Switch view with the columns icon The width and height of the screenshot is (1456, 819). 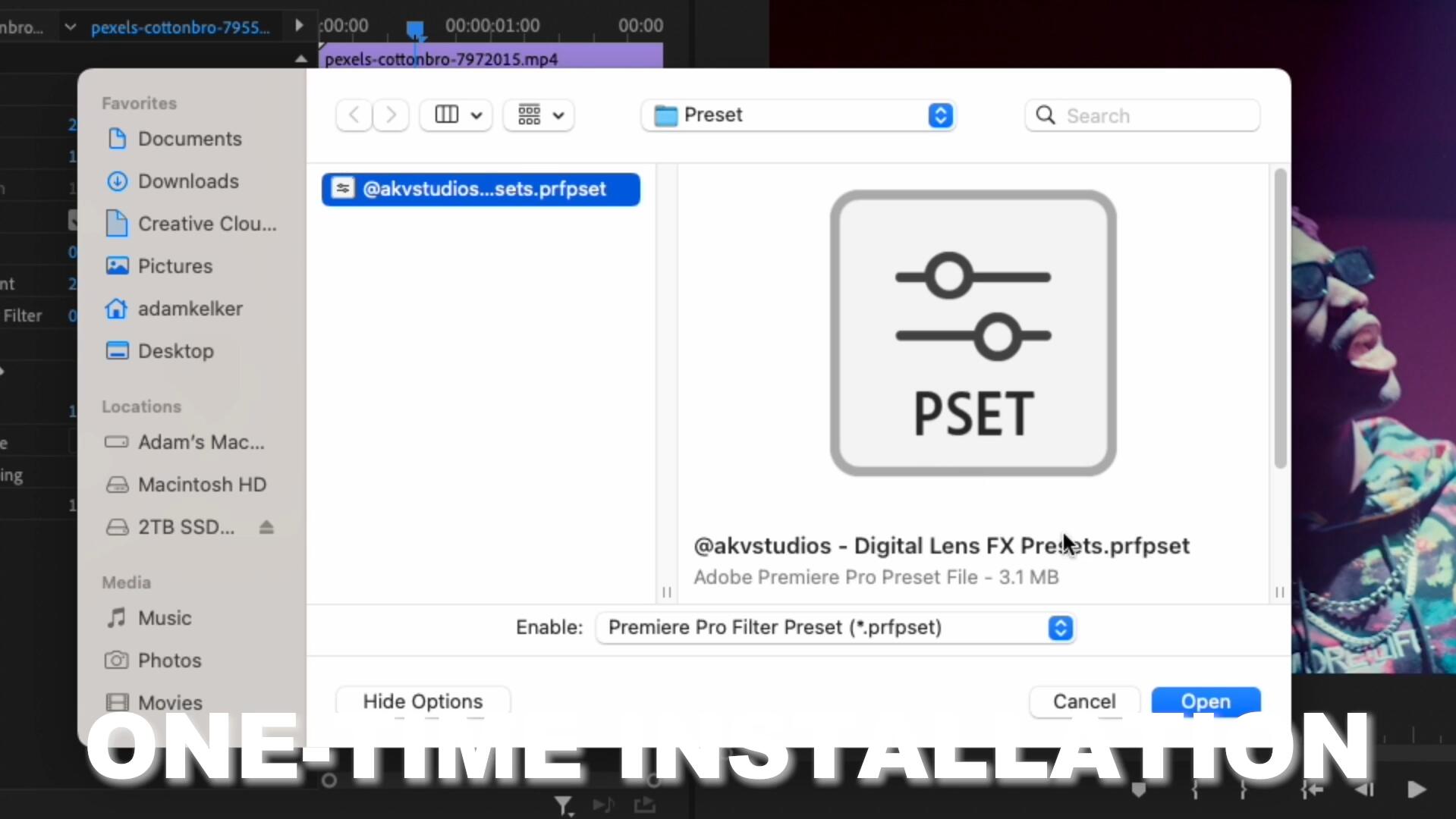[x=447, y=115]
